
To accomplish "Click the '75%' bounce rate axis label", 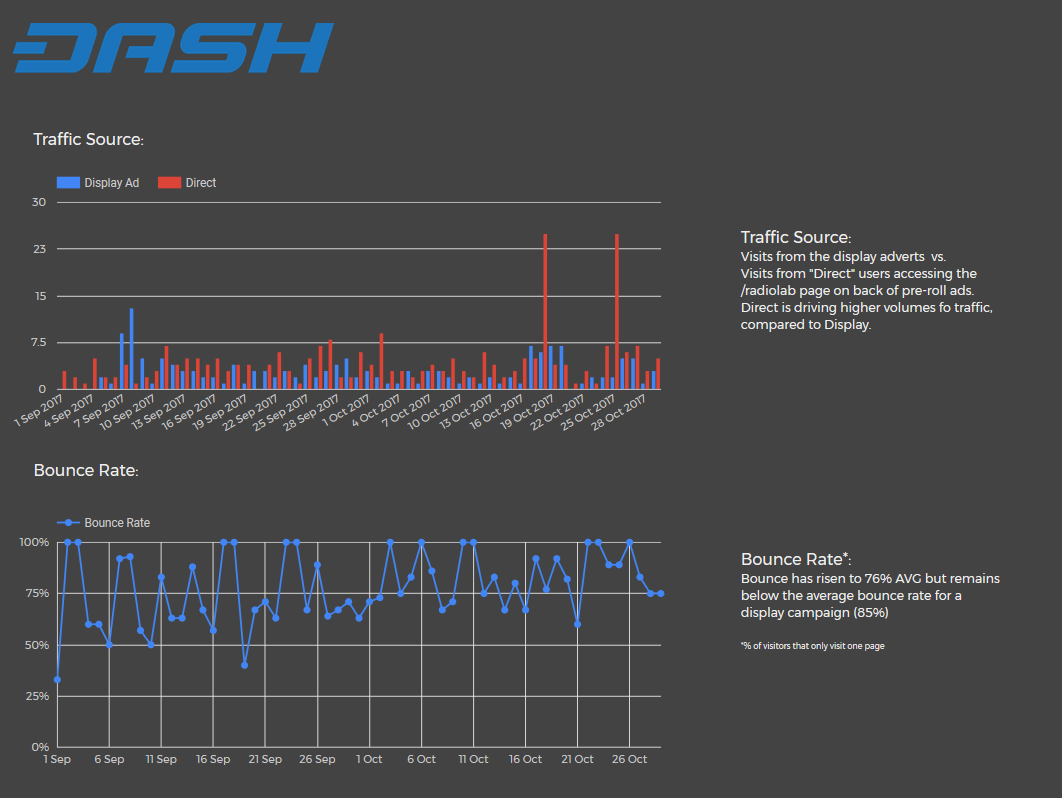I will click(37, 593).
